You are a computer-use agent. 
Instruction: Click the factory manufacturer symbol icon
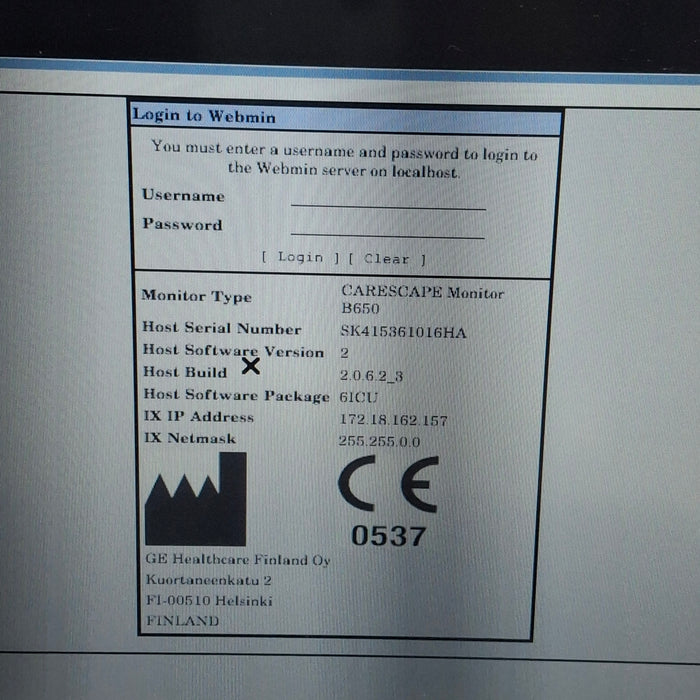tap(195, 499)
